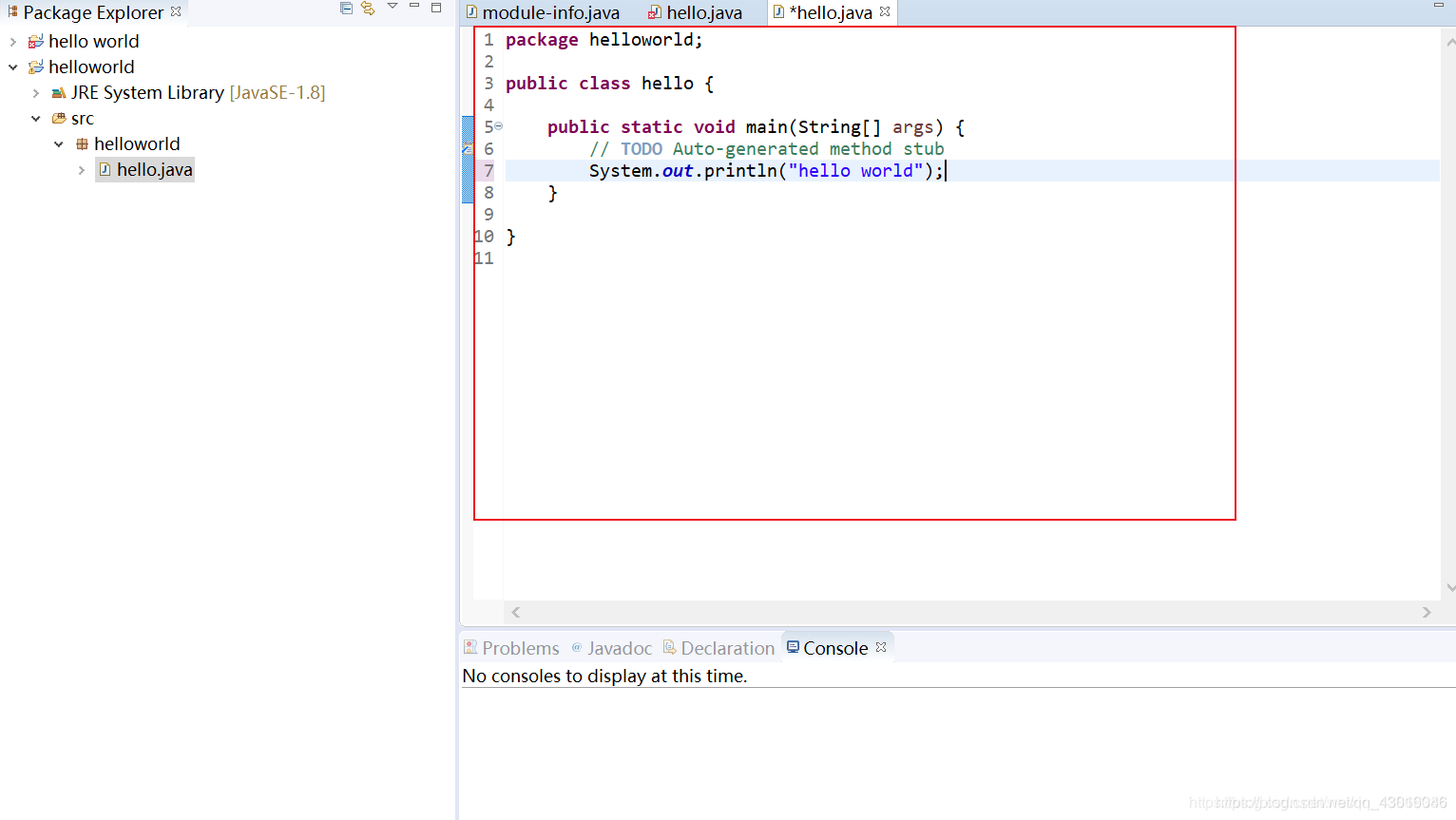Screen dimensions: 1456x820
Task: Switch to the module-info.java editor tab
Action: [x=550, y=12]
